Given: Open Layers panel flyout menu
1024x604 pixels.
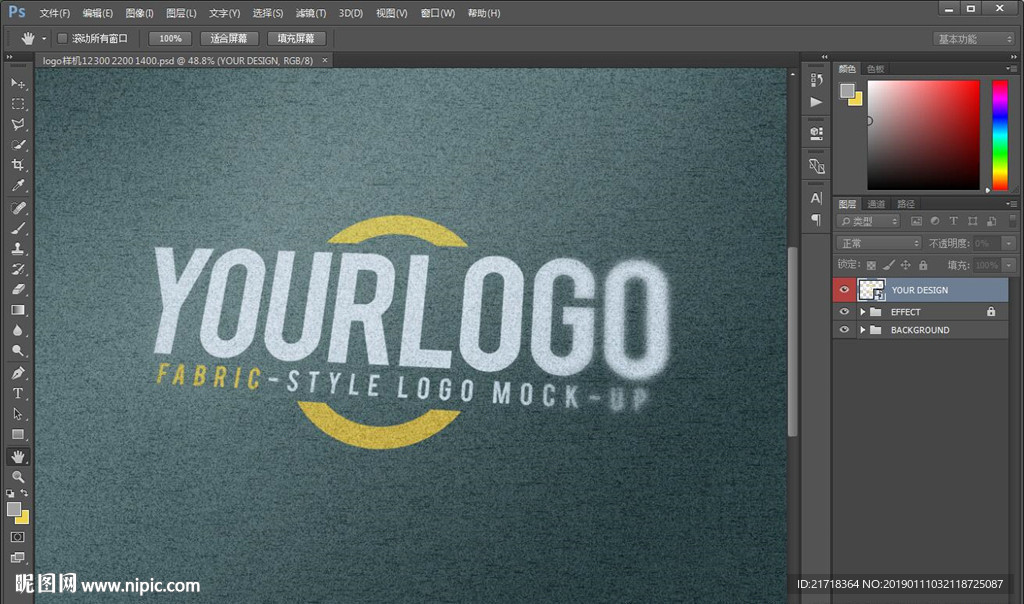Looking at the screenshot, I should point(1012,204).
